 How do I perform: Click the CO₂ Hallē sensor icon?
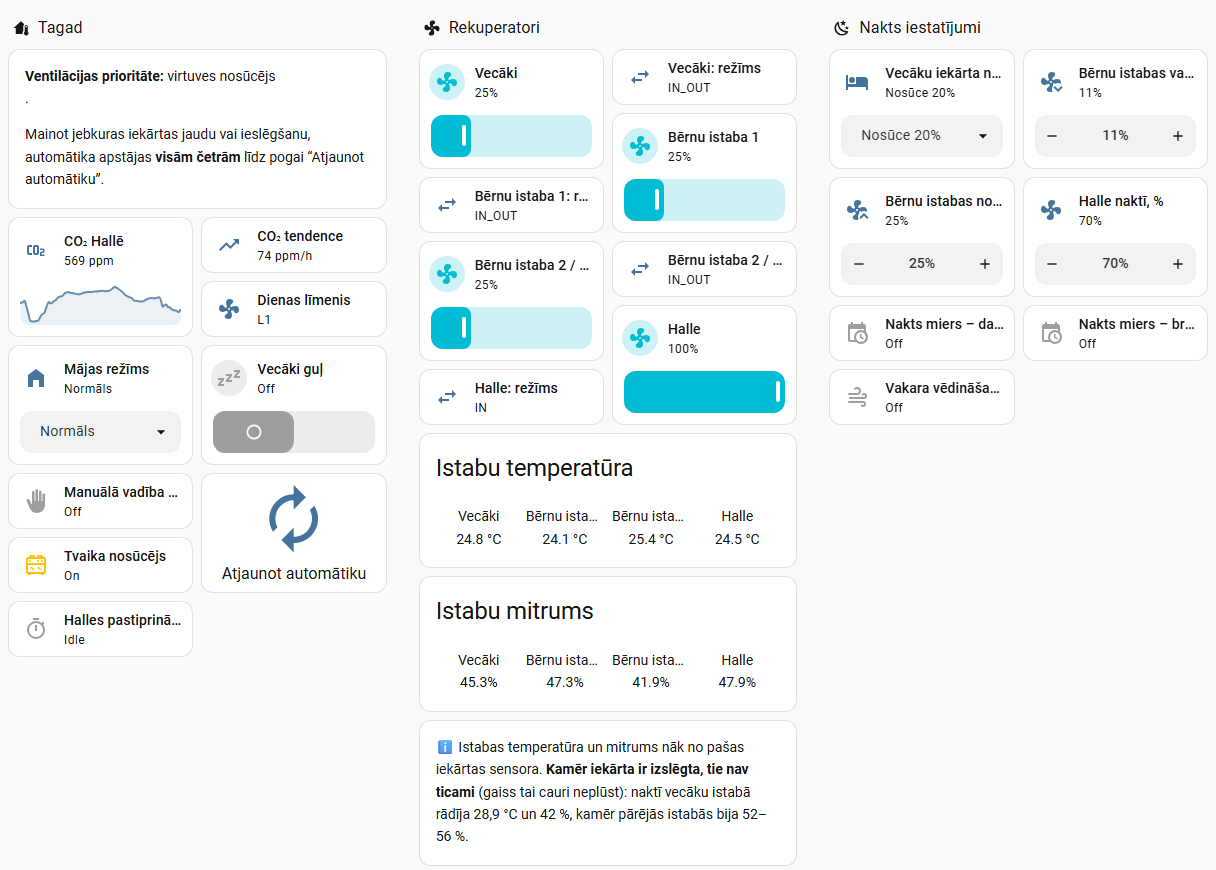pyautogui.click(x=36, y=251)
